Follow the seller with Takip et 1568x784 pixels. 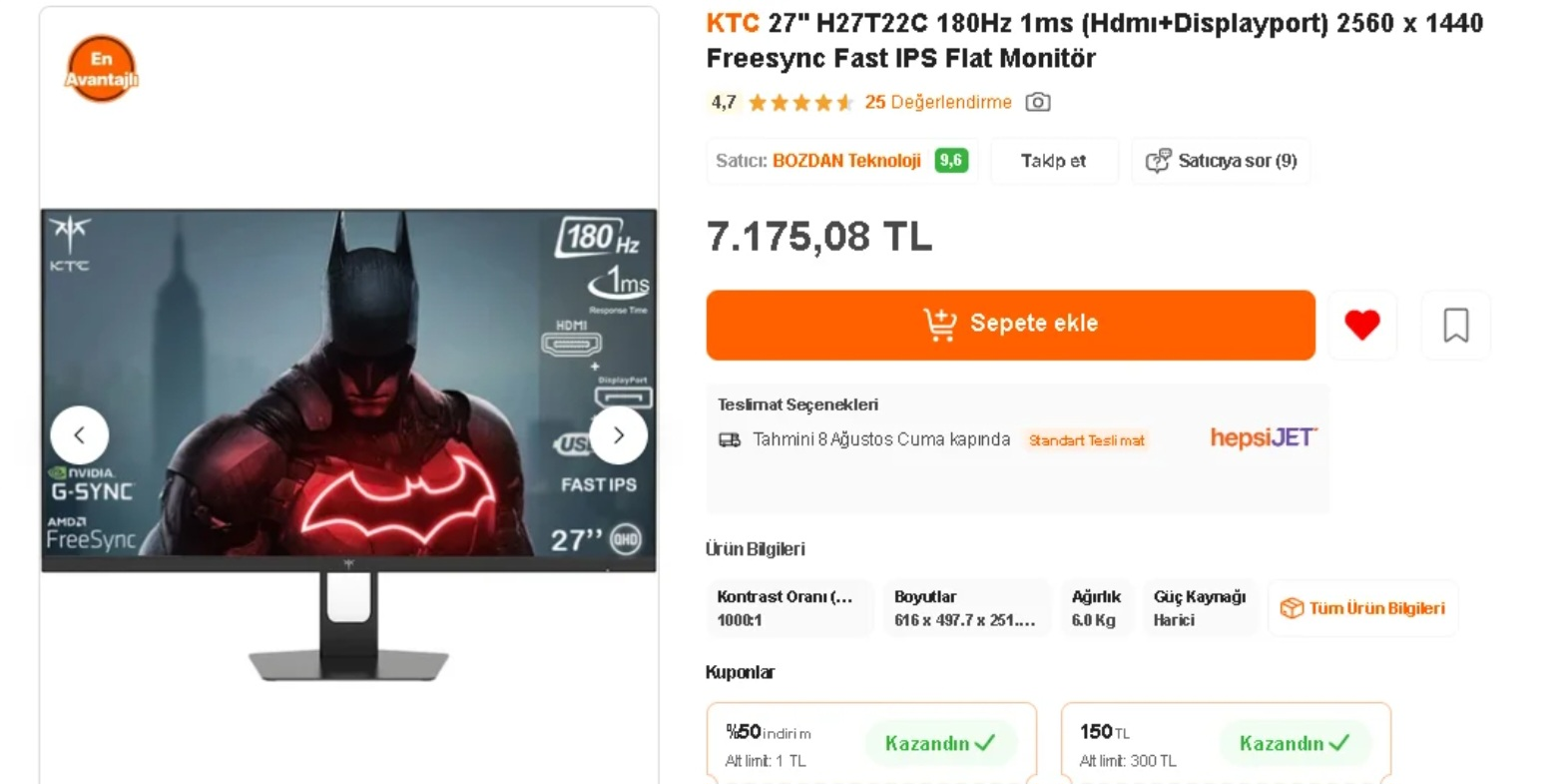click(x=1053, y=161)
